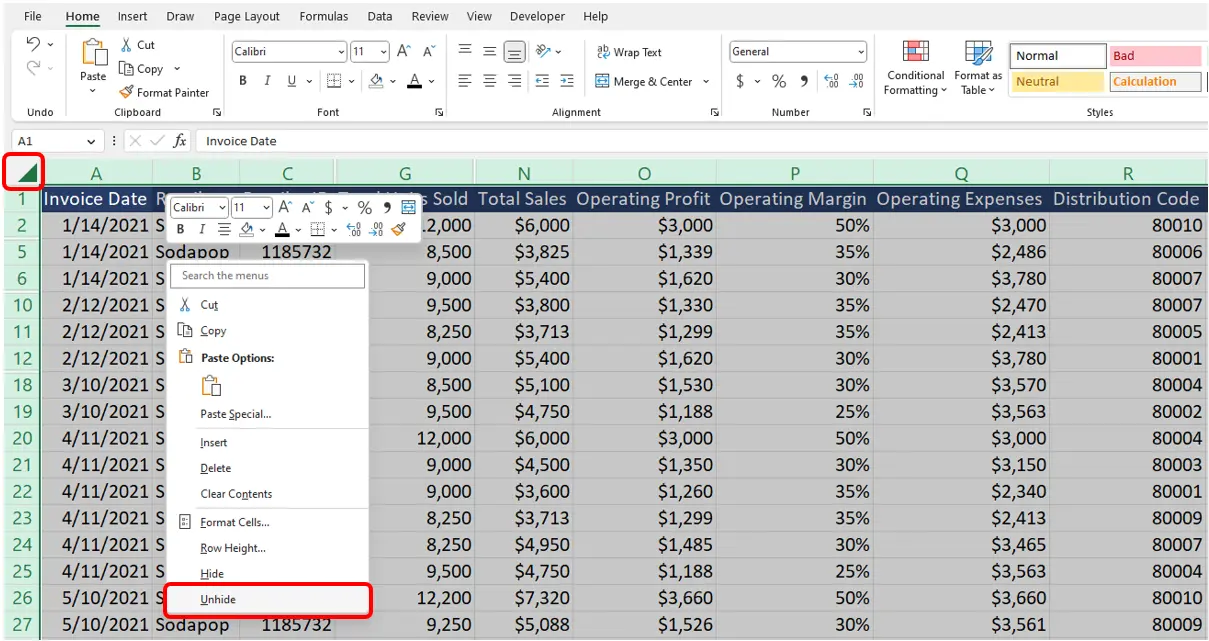Select the Percent Style icon in the ribbon
1209x641 pixels.
tap(778, 81)
